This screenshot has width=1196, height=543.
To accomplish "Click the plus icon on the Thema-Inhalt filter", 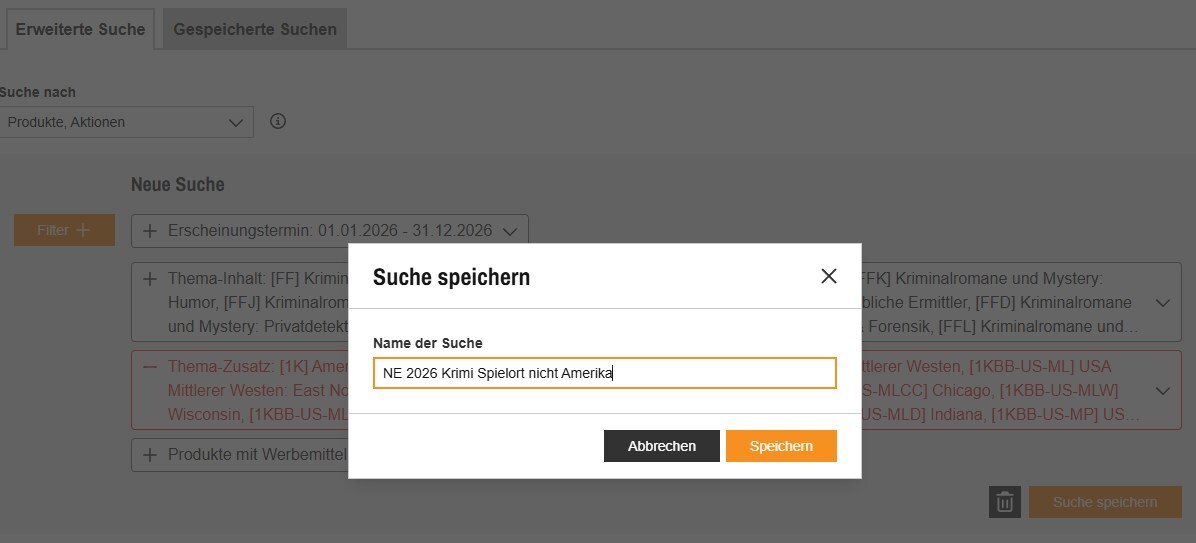I will (150, 279).
